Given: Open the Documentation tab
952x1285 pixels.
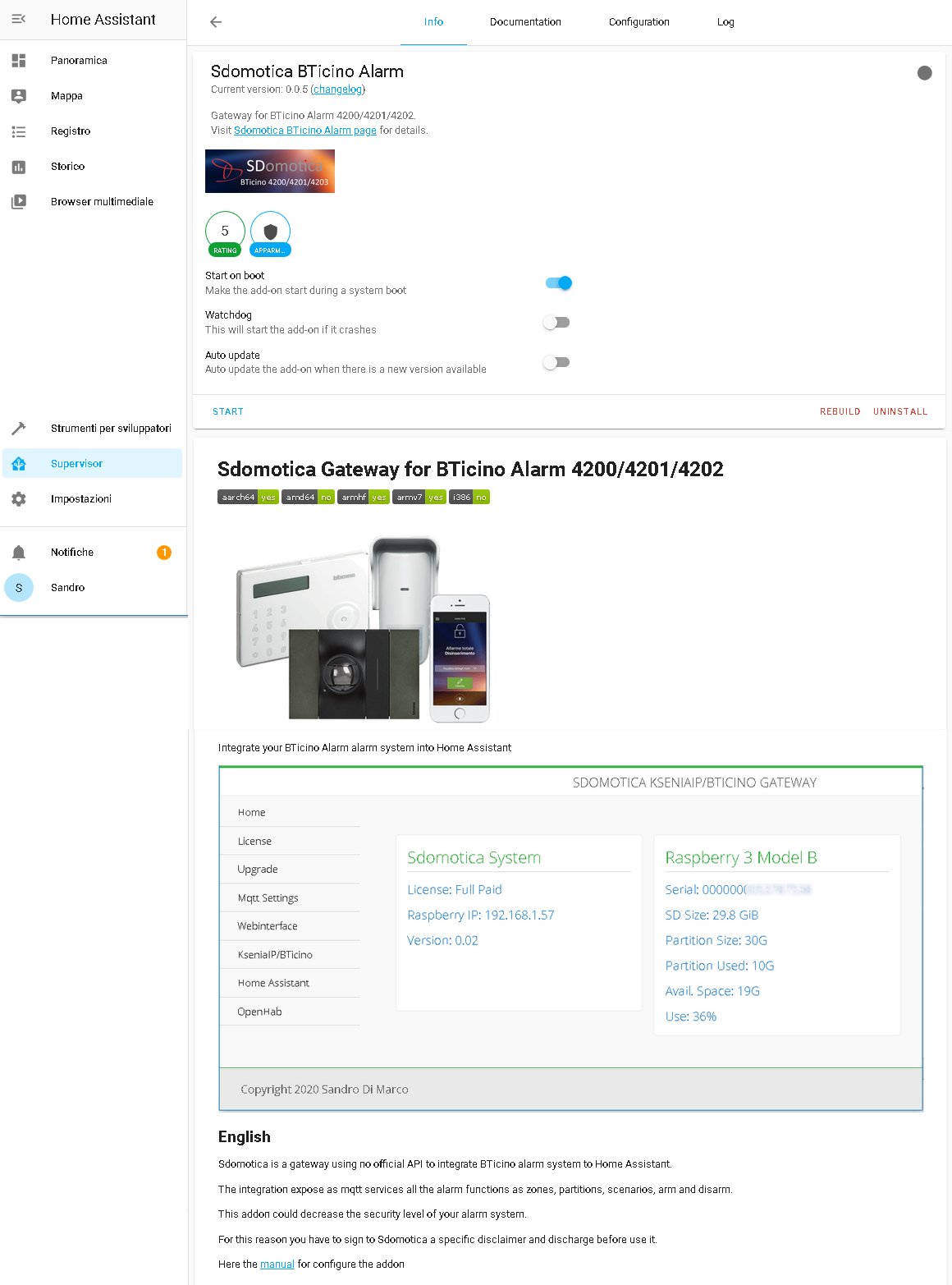Looking at the screenshot, I should [x=525, y=22].
